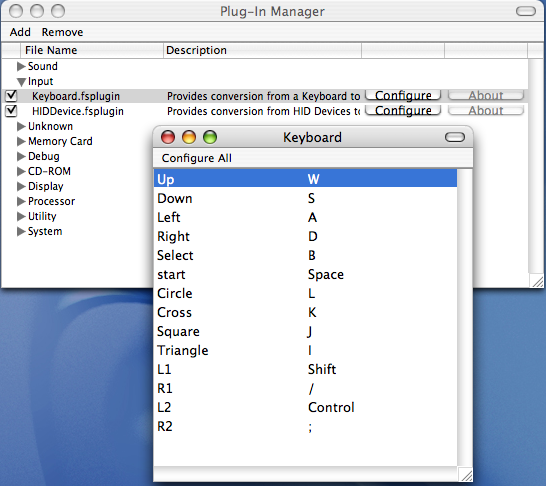Expand the CD-ROM category triangle
The height and width of the screenshot is (486, 546).
(x=21, y=171)
